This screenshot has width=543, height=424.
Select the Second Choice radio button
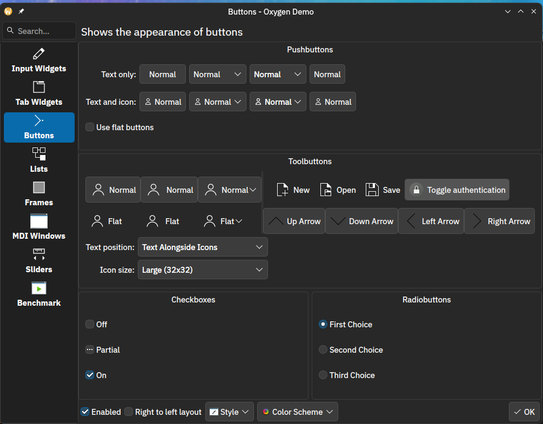pos(351,350)
